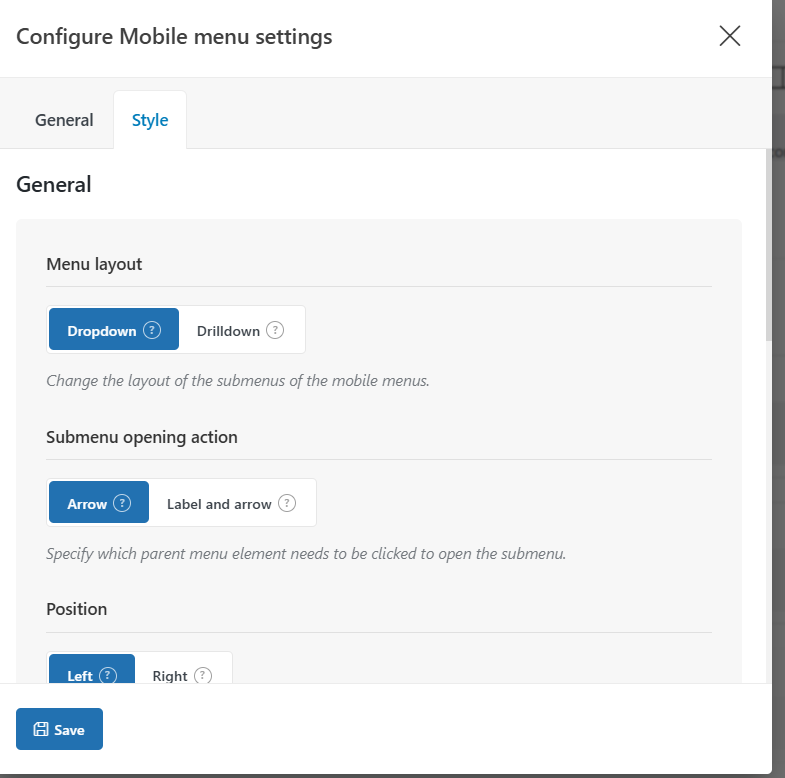Click the dialog's vertical scrollbar thumb

pyautogui.click(x=768, y=245)
